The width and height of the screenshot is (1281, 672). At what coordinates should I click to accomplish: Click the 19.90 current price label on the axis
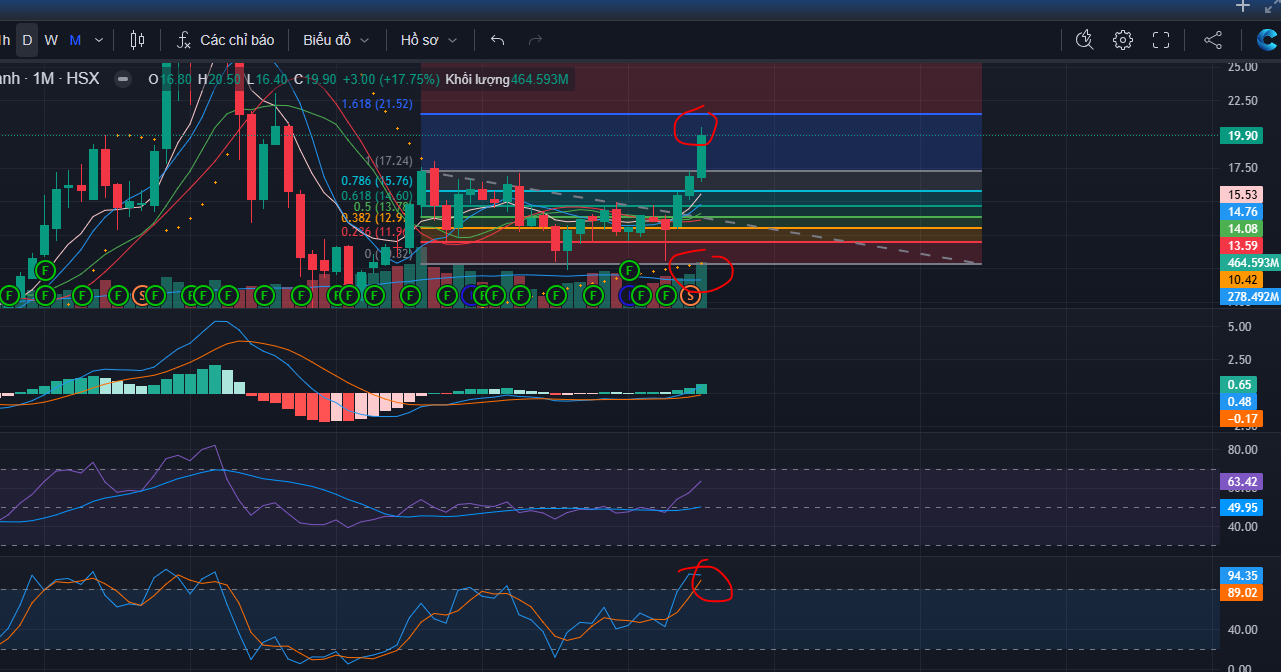coord(1240,137)
